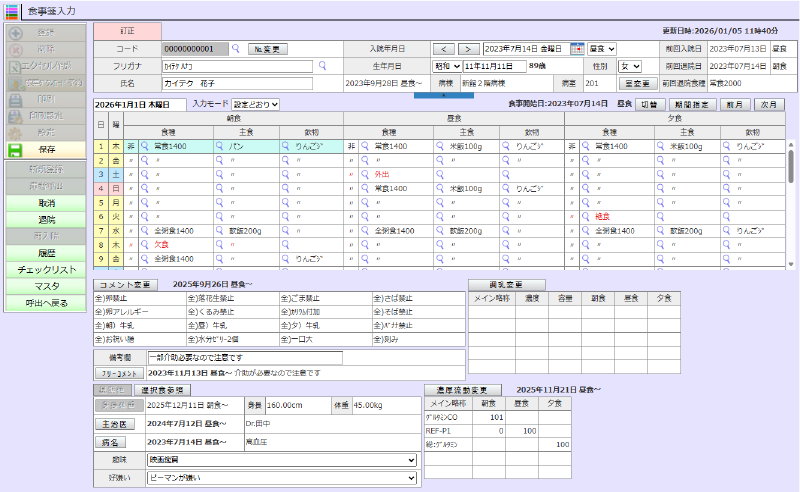Click the 備考欄 text input field

point(244,357)
